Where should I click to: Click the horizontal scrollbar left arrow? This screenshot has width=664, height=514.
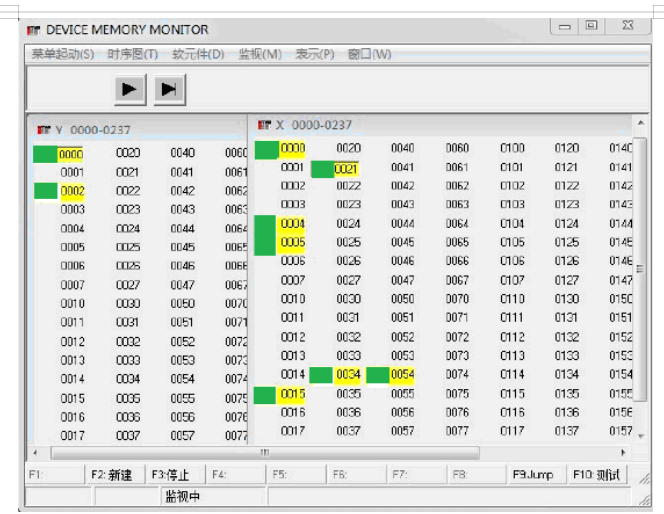36,453
